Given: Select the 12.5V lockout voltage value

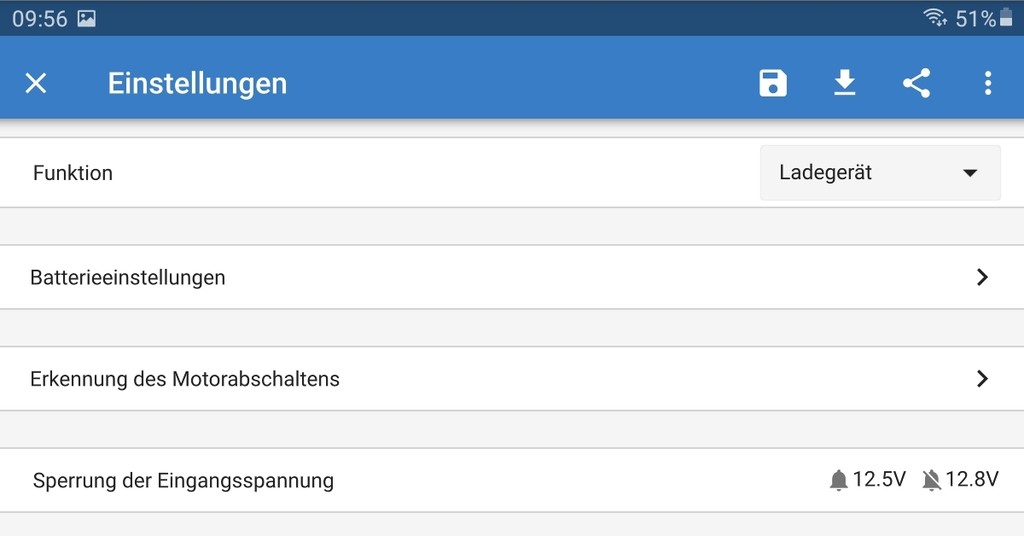Looking at the screenshot, I should [x=879, y=479].
